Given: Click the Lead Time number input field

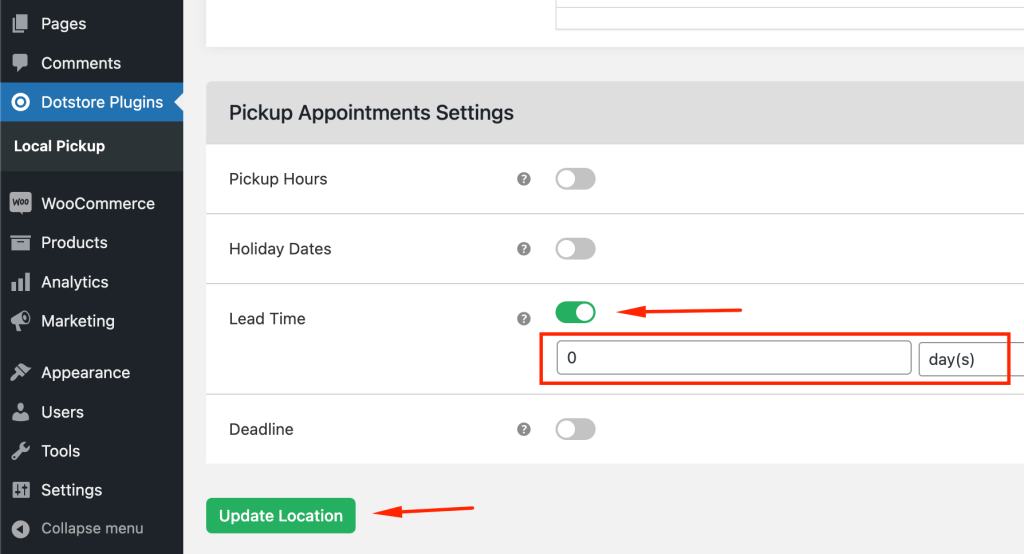Looking at the screenshot, I should tap(733, 359).
